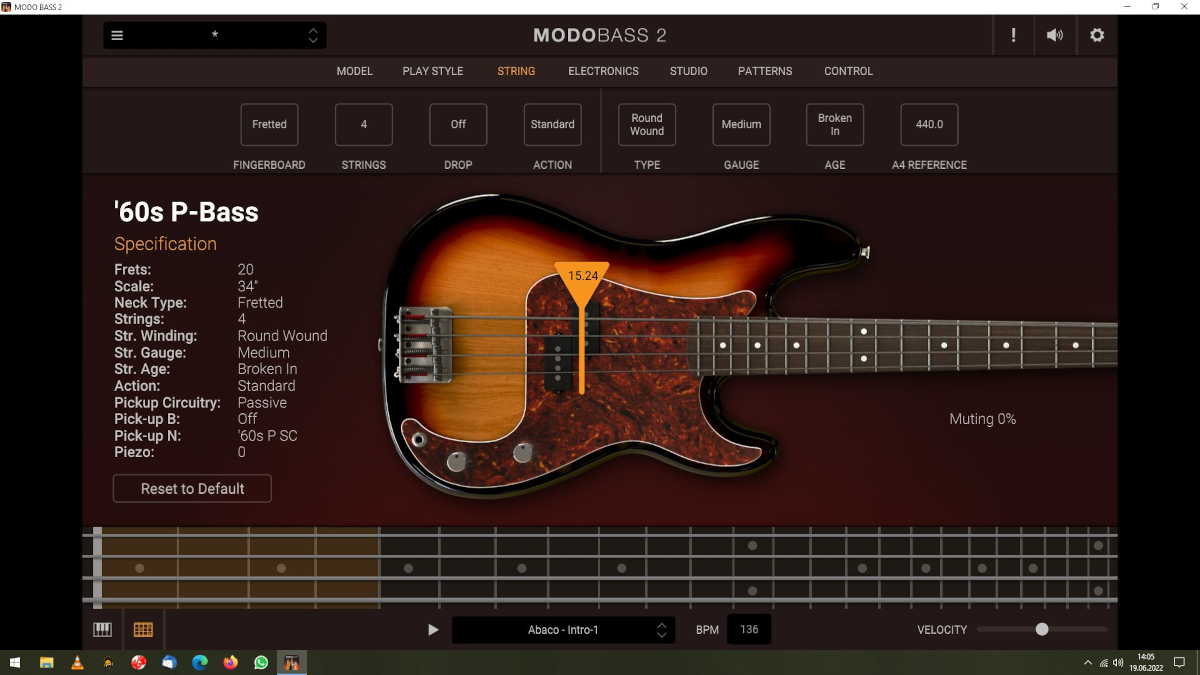Click the output jack on the bass body
Screen dimensions: 1200x675
click(418, 439)
